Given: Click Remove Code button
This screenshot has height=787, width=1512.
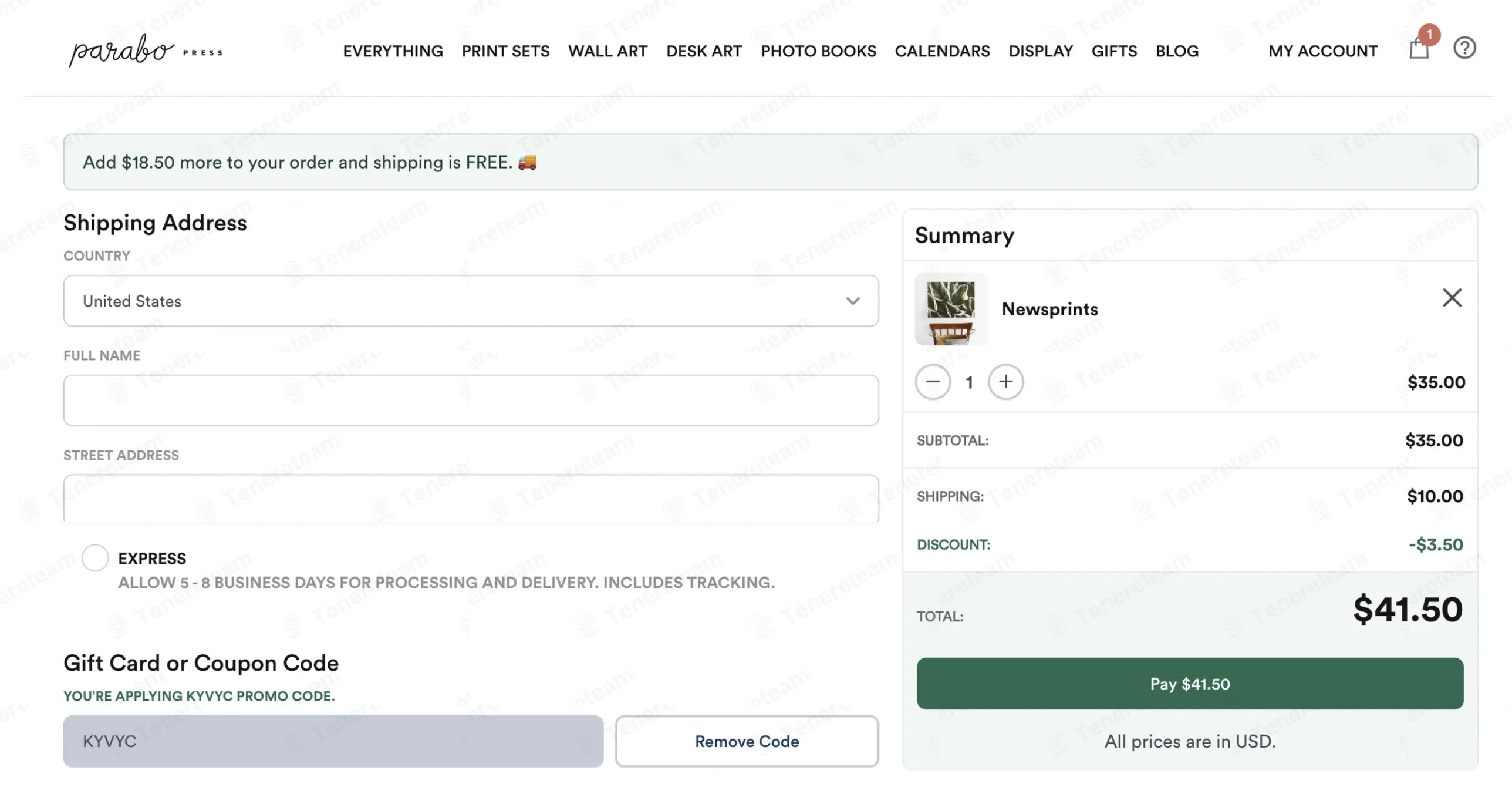Looking at the screenshot, I should coord(747,741).
